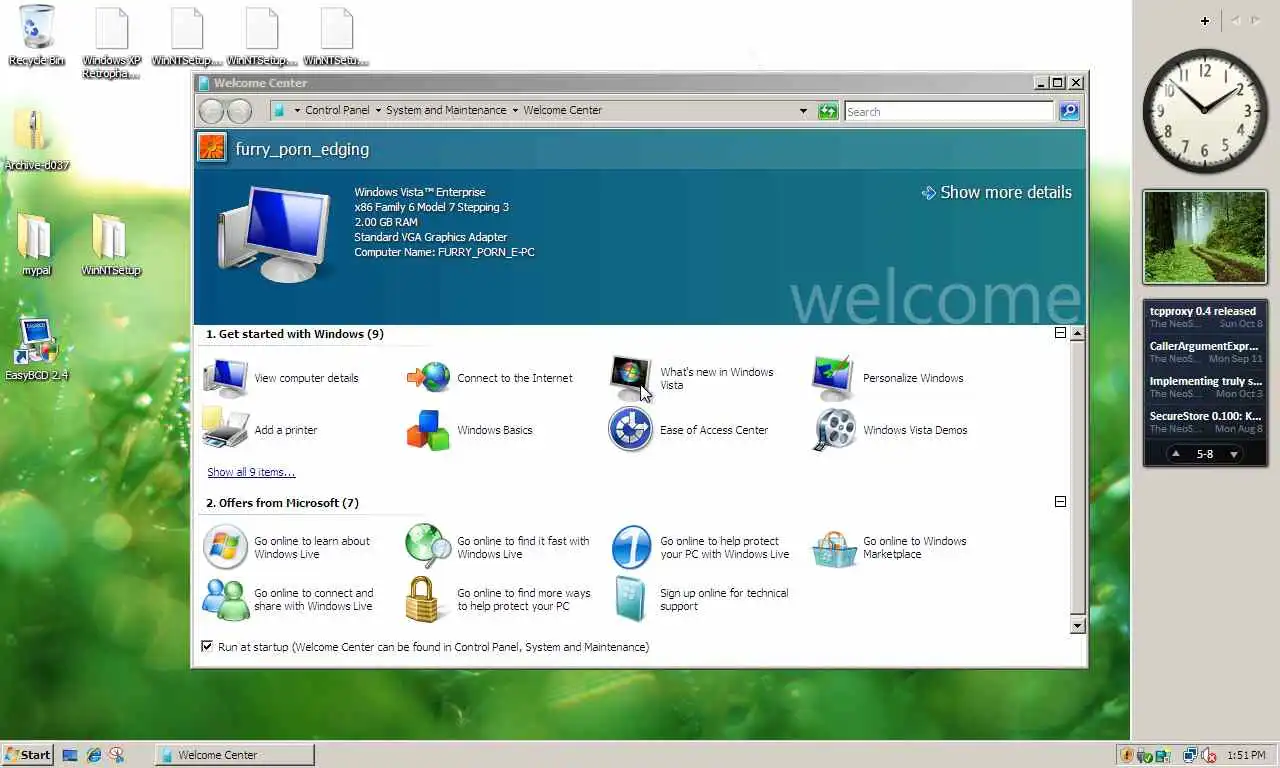Click the search magnifier button
The width and height of the screenshot is (1280, 768).
pos(1069,111)
